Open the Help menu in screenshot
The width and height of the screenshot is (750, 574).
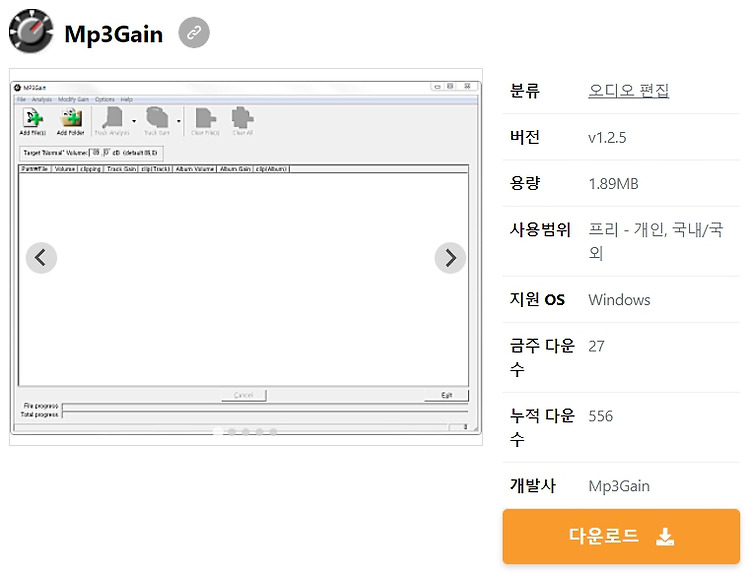(x=126, y=99)
